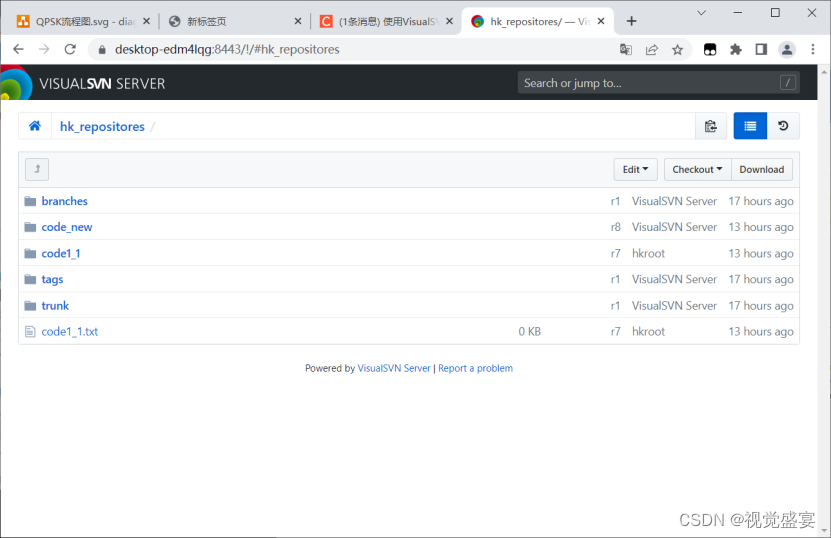Screen dimensions: 831x538
Task: Open a new browser tab
Action: pos(631,21)
